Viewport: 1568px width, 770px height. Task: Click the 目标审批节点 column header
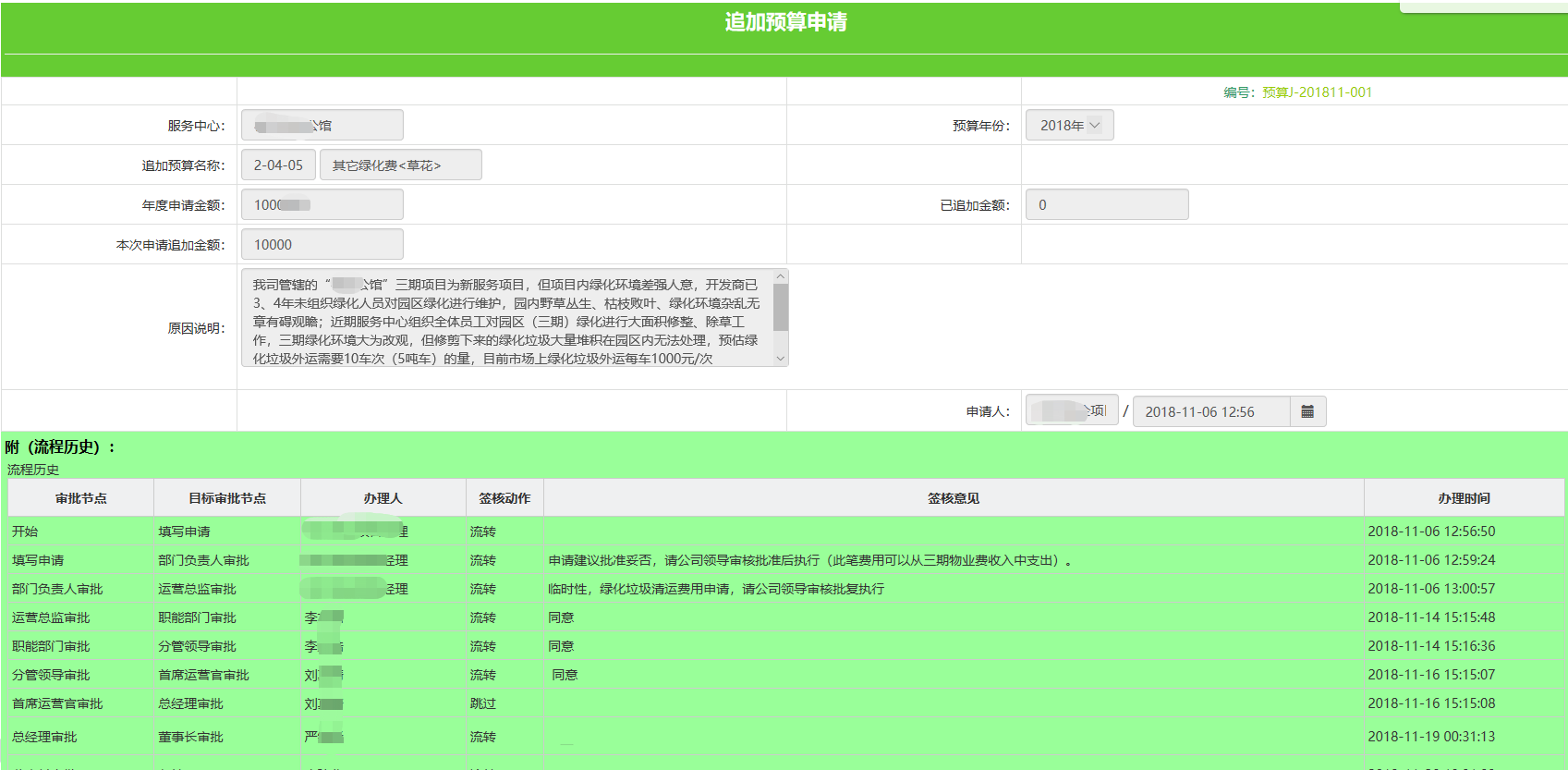(x=227, y=498)
